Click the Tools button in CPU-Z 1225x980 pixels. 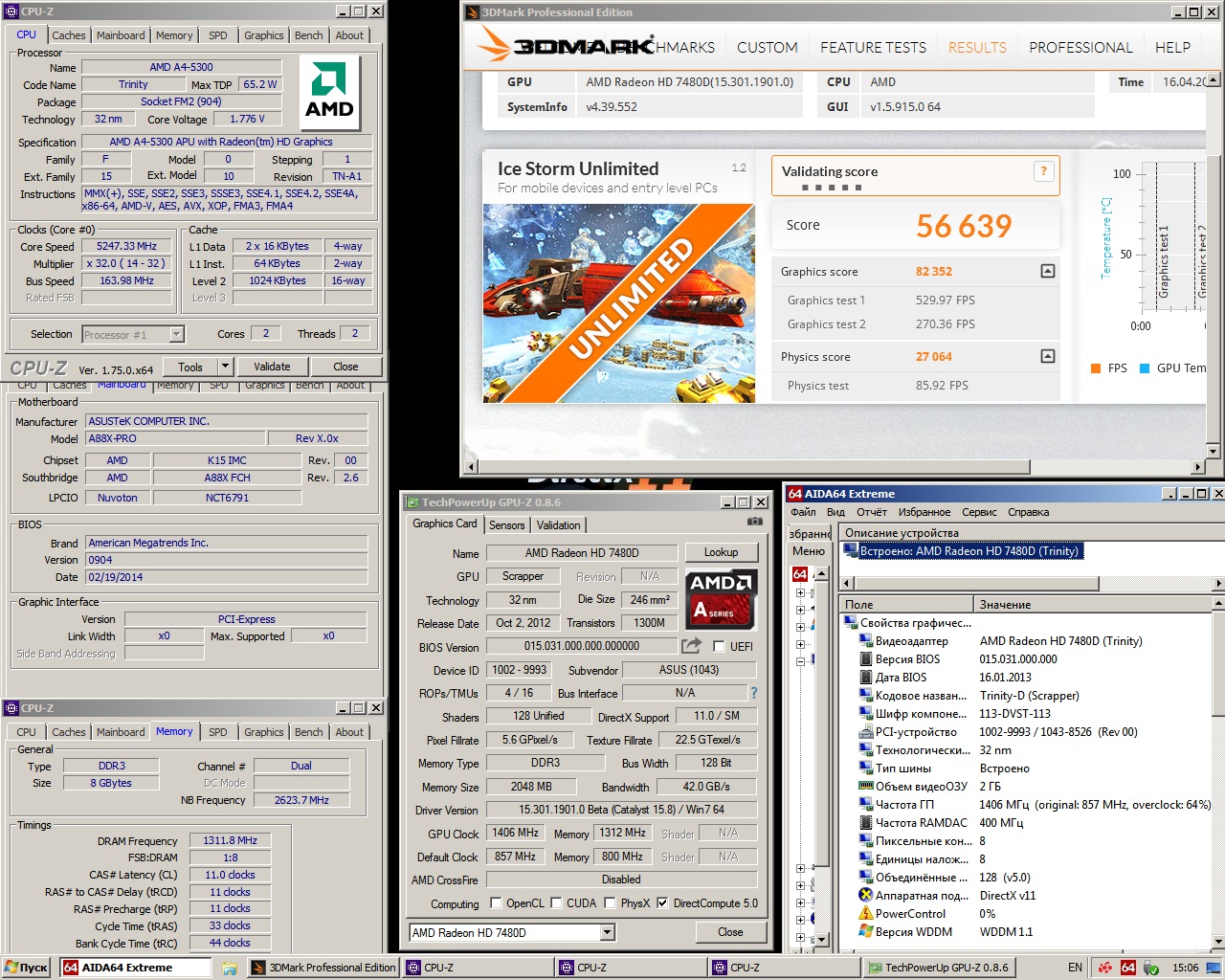(x=190, y=367)
